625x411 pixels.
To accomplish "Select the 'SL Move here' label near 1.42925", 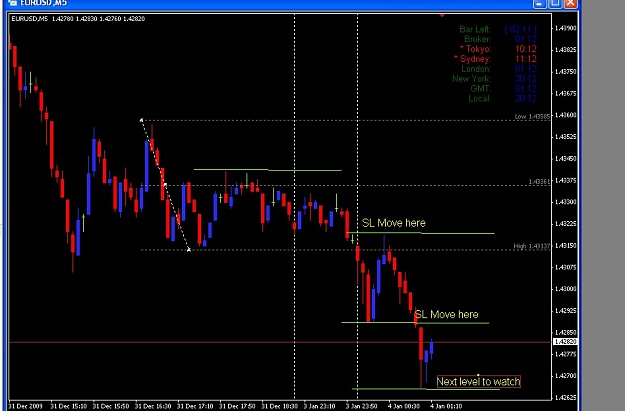I will coord(446,314).
